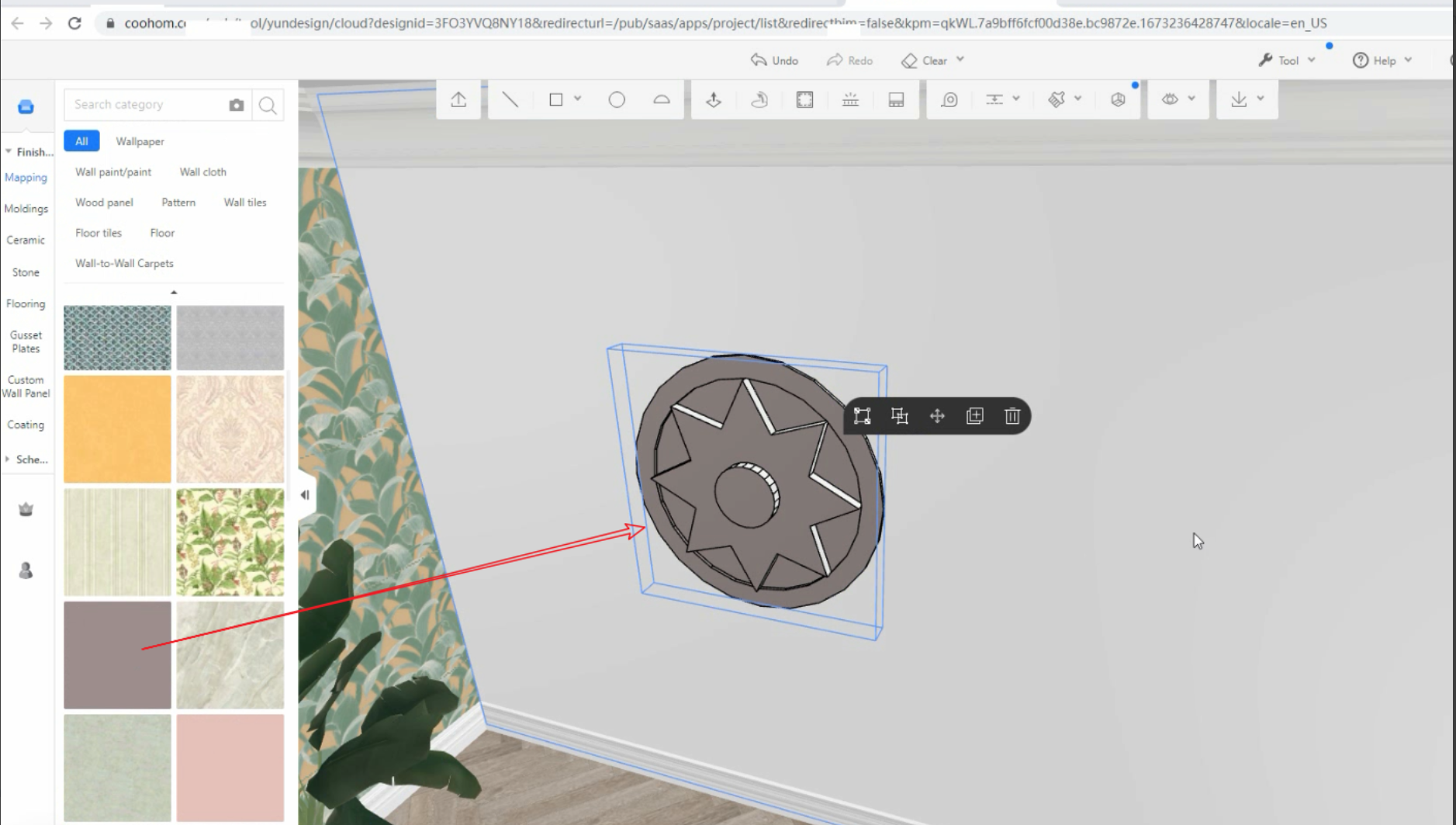Click the move arrows icon in the popup
Viewport: 1456px width, 825px height.
point(937,416)
